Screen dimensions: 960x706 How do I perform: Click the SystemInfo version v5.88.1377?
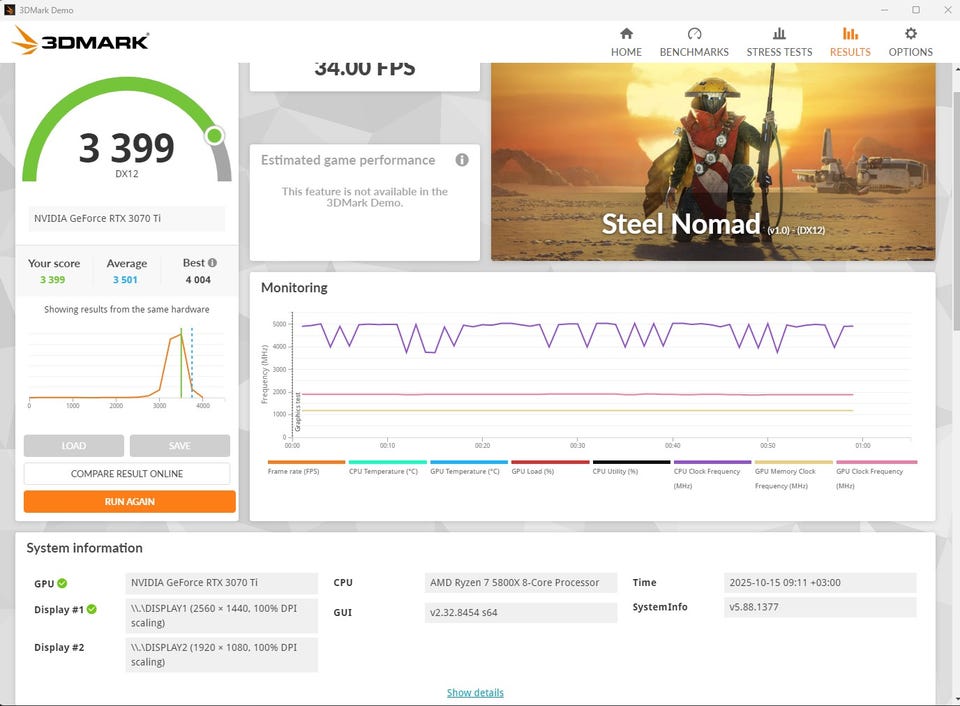(x=820, y=607)
